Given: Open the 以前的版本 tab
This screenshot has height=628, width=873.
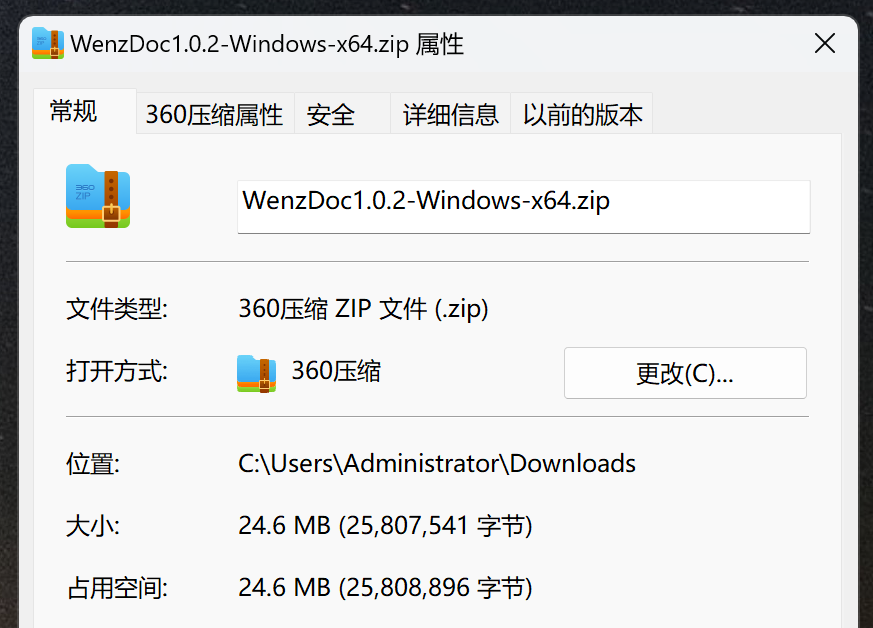Looking at the screenshot, I should click(x=582, y=114).
